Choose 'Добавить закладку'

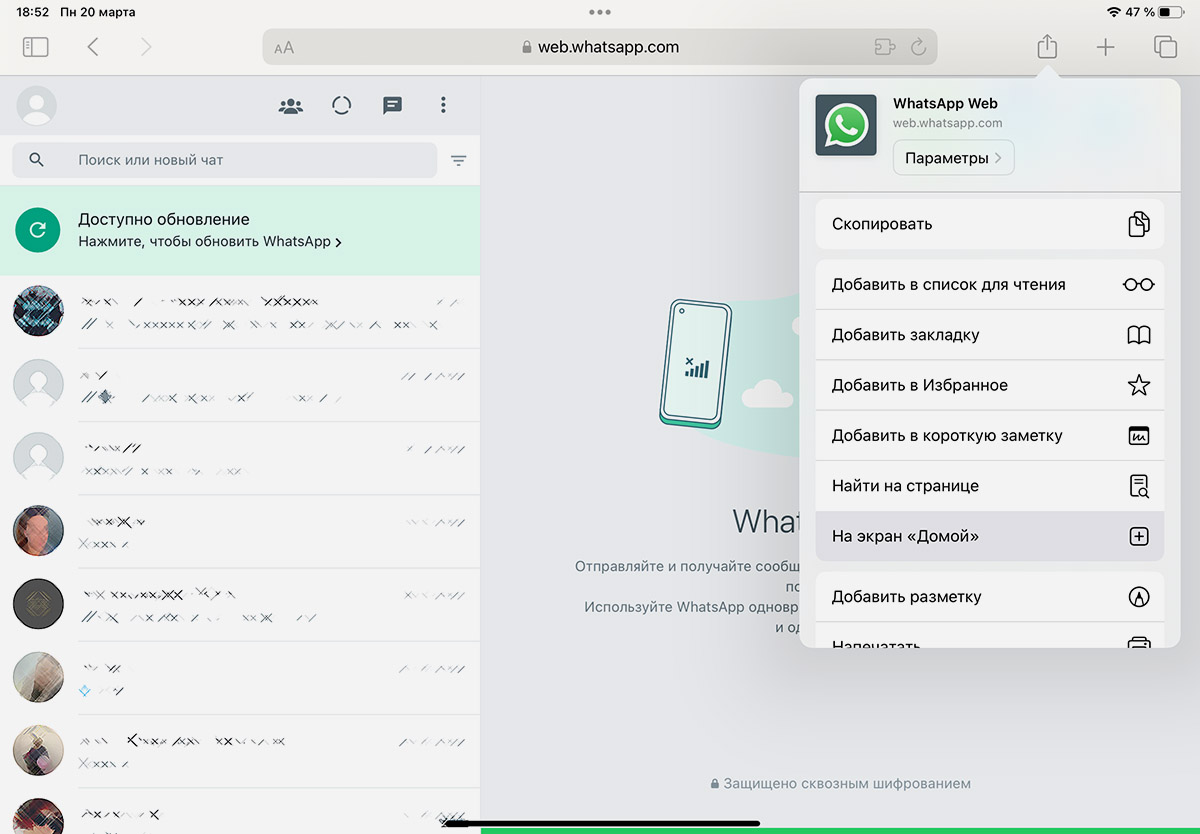coord(990,335)
